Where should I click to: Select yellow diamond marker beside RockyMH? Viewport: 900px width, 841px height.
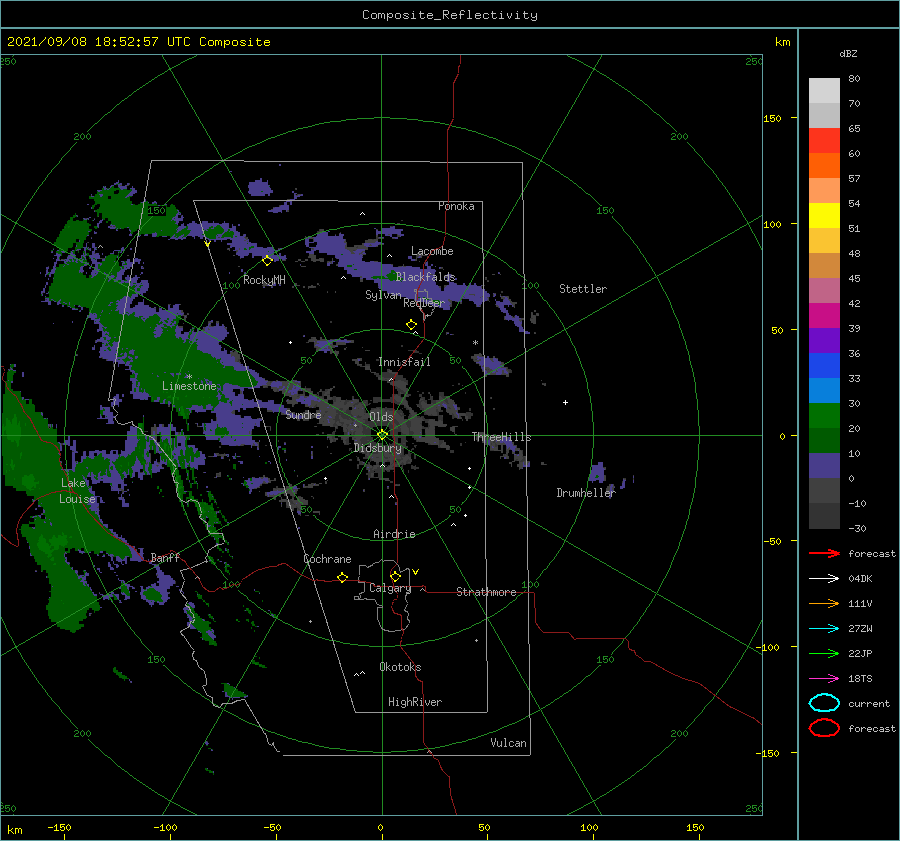(x=267, y=261)
